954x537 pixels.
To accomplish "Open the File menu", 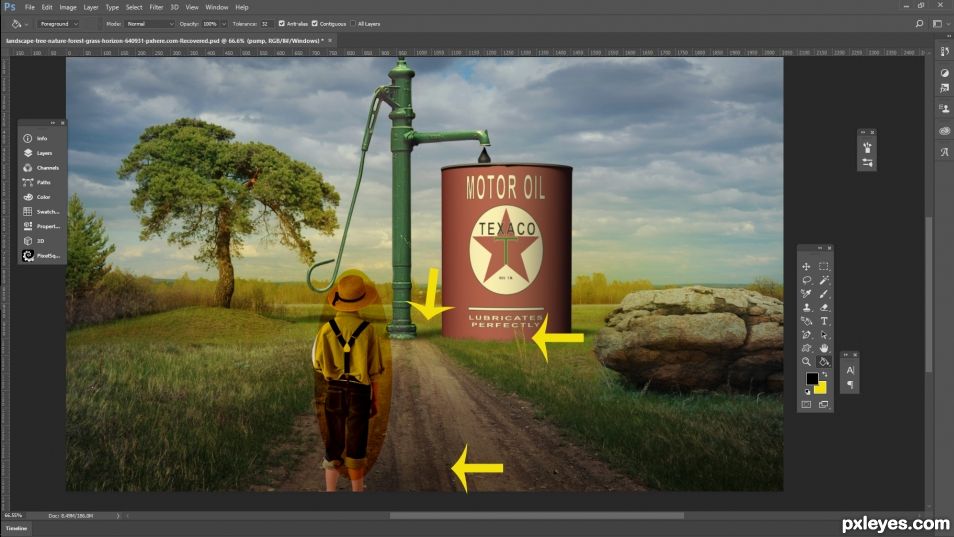I will pyautogui.click(x=30, y=7).
